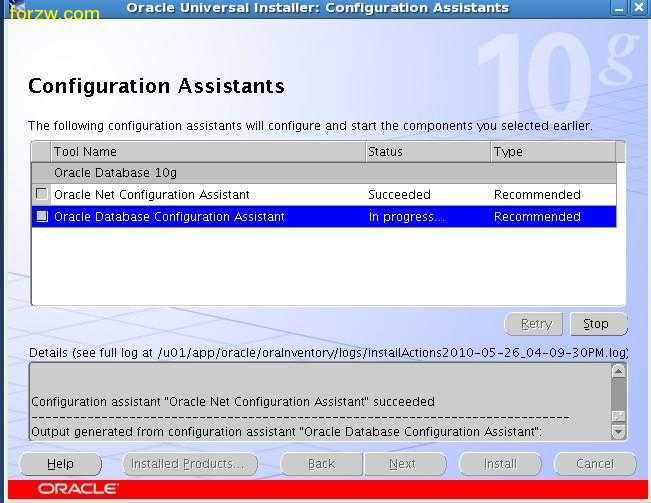Click the Next button

pos(402,464)
